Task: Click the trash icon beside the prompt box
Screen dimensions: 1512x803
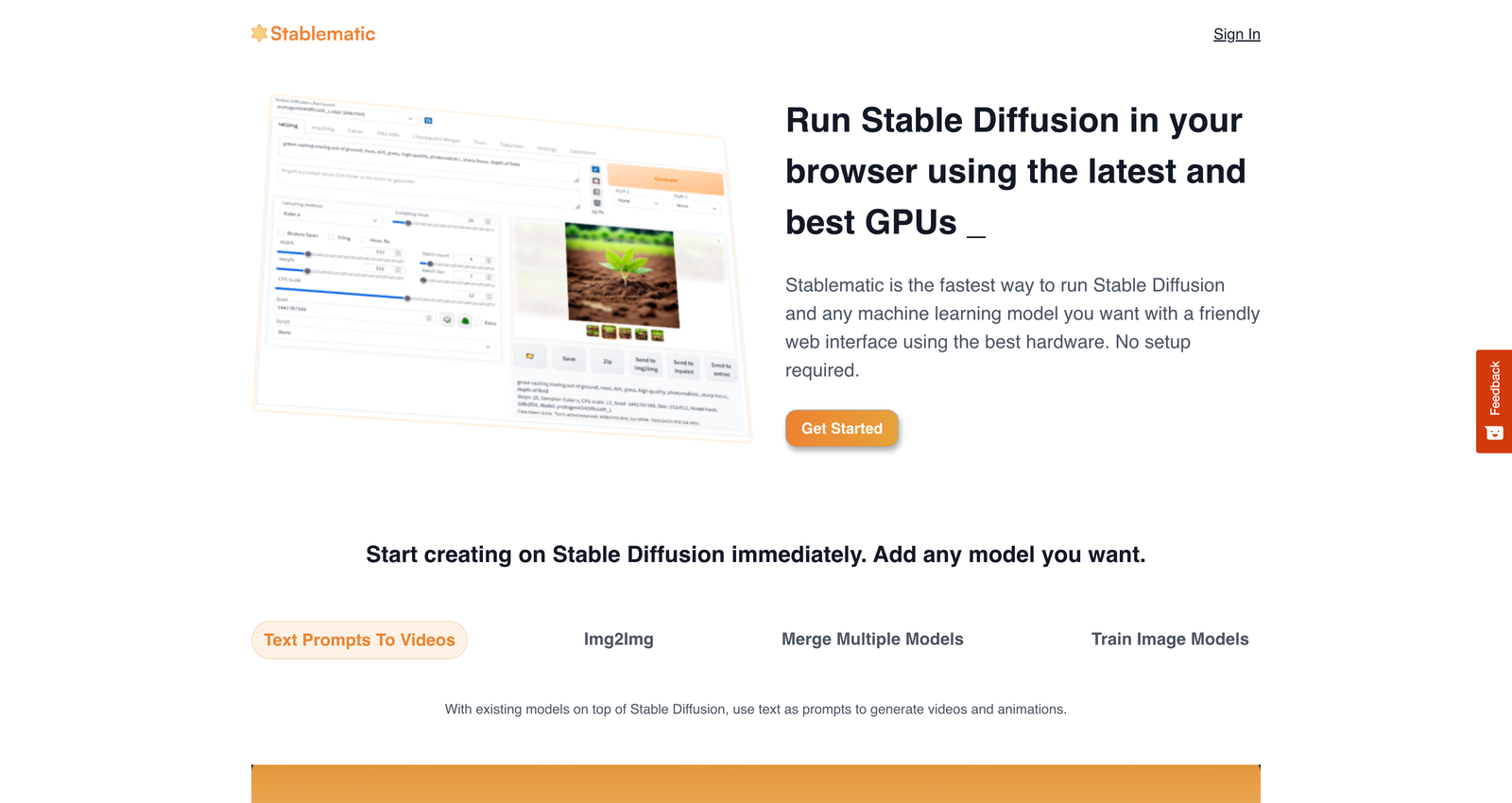Action: point(596,202)
